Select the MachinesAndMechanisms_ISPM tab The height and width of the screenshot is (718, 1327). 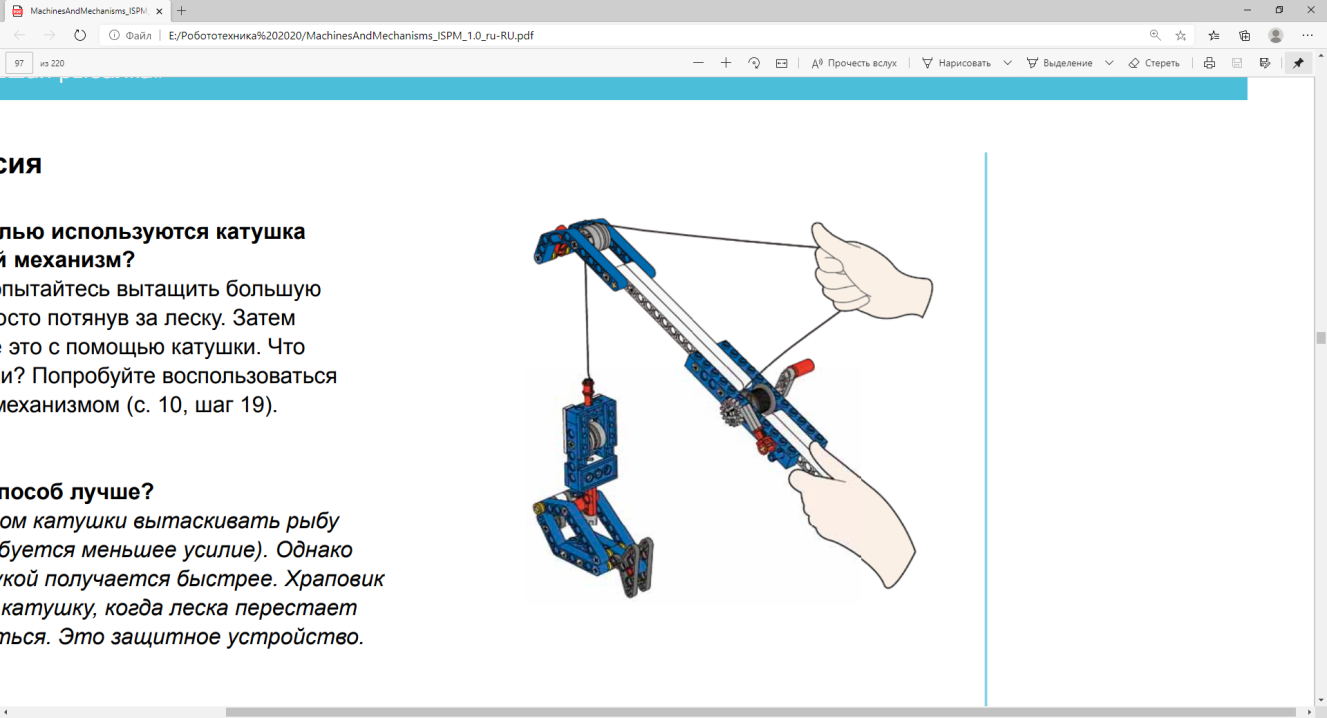(x=88, y=10)
